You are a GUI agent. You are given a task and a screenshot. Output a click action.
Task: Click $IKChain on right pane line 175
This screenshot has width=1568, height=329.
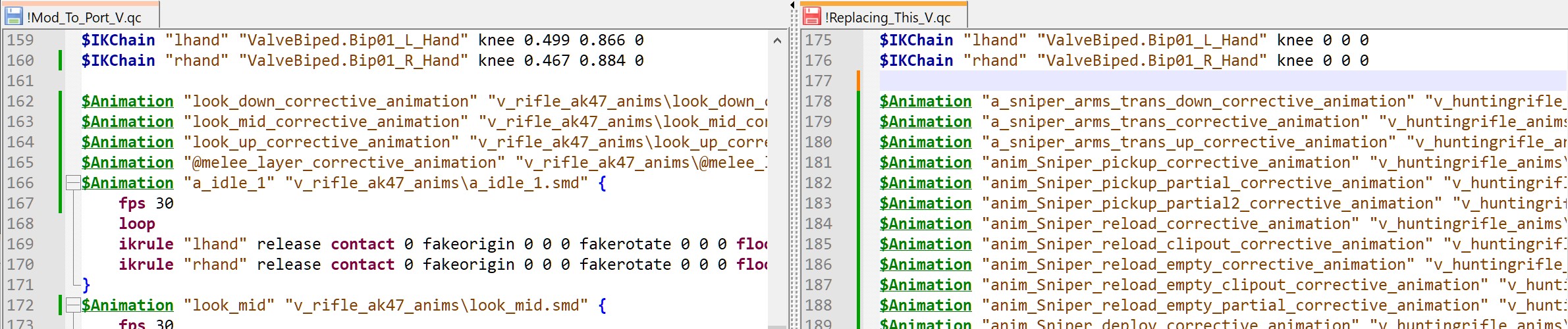coord(917,40)
